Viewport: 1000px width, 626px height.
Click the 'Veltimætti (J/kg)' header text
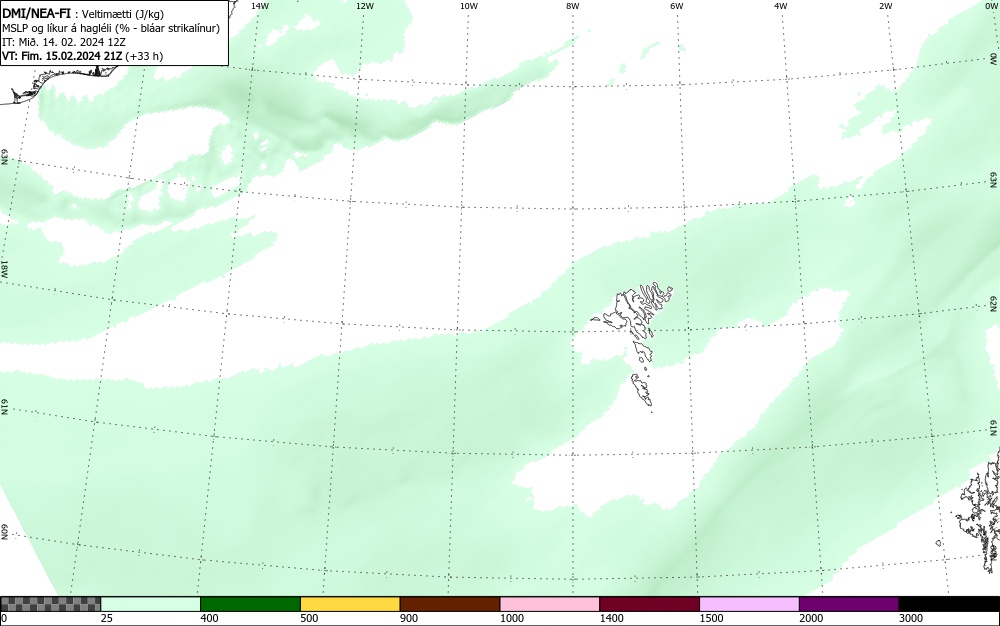pos(122,15)
